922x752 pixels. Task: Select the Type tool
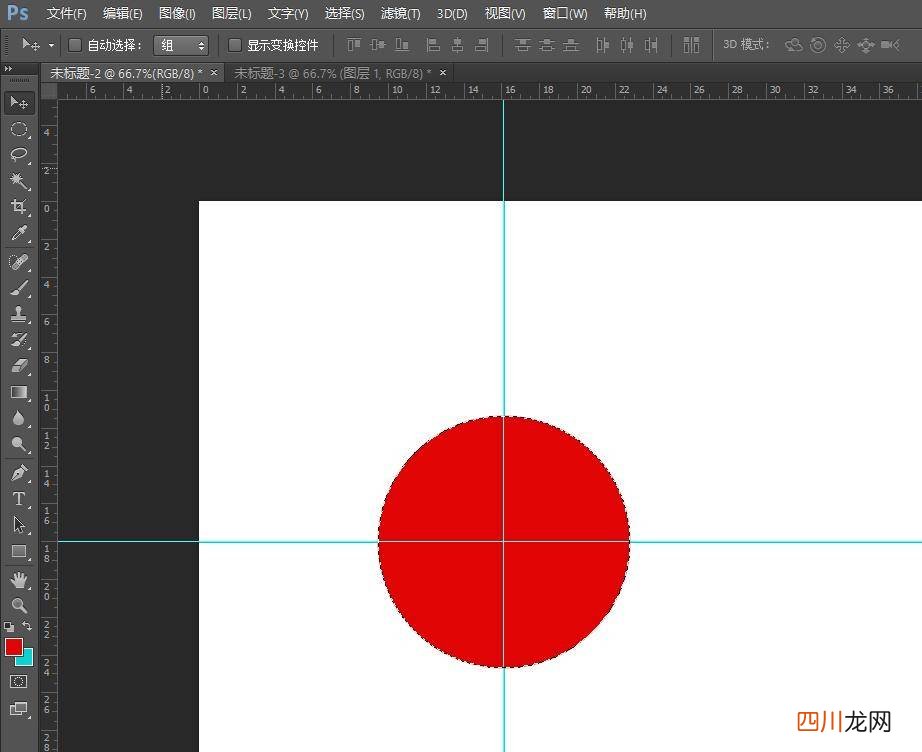(x=19, y=499)
